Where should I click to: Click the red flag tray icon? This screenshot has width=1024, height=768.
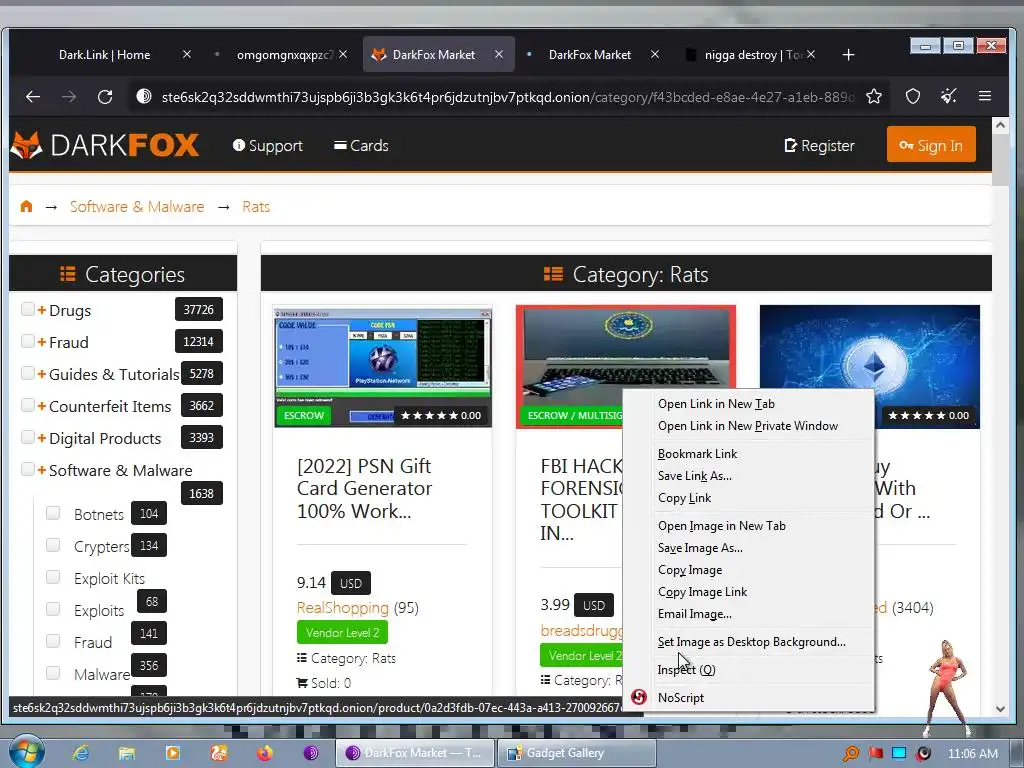click(876, 754)
